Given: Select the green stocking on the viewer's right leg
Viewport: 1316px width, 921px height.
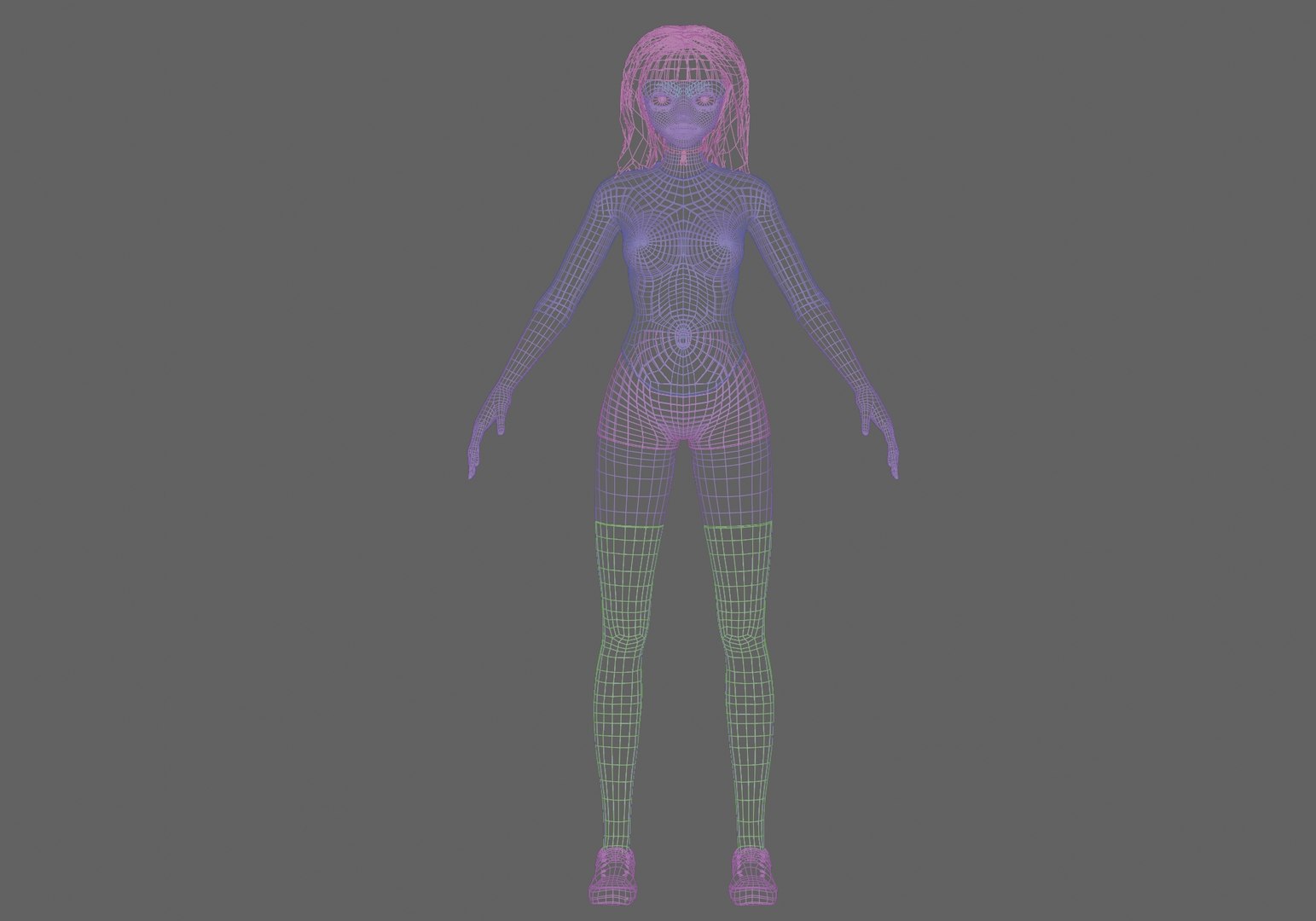Looking at the screenshot, I should (x=739, y=686).
